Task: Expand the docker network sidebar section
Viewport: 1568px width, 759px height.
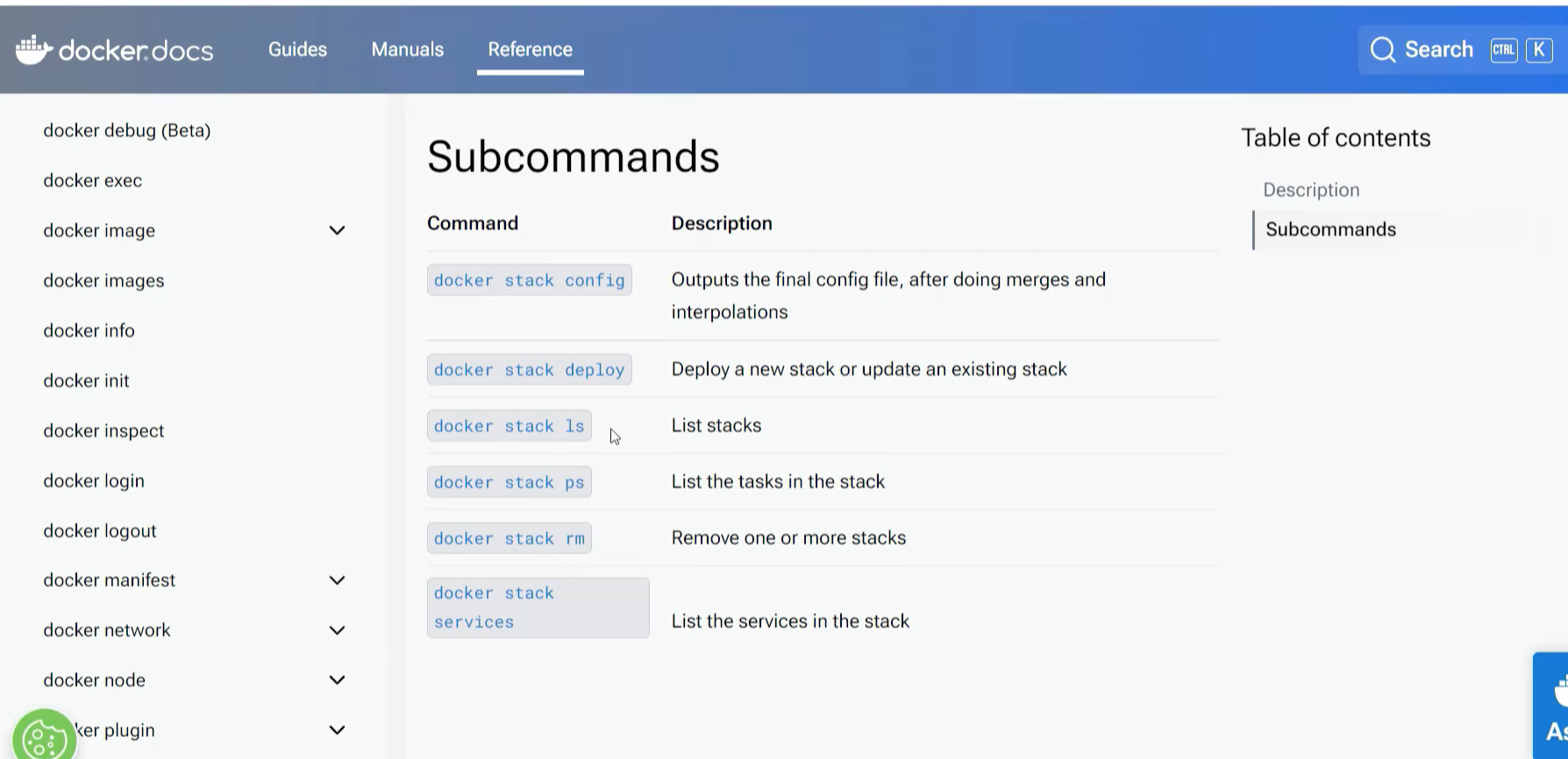Action: 337,630
